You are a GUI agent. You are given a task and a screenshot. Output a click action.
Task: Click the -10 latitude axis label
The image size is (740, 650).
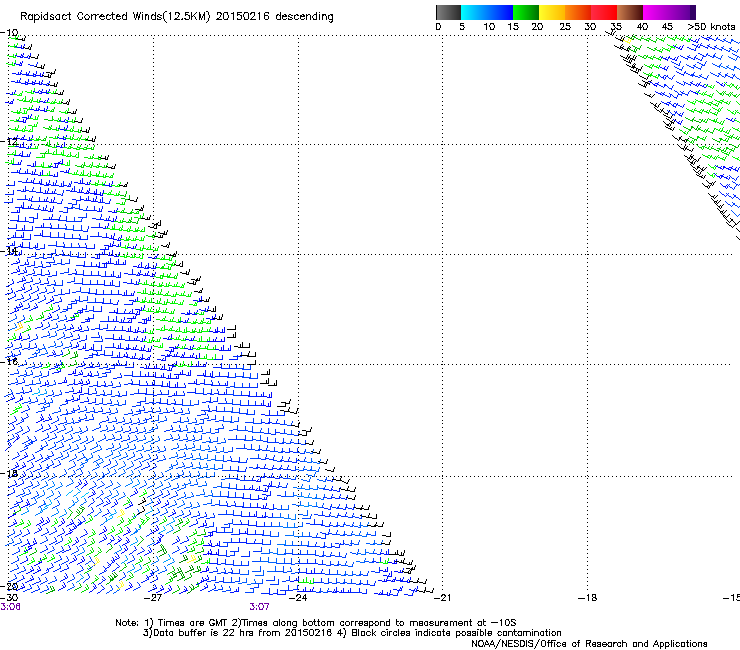pyautogui.click(x=10, y=33)
